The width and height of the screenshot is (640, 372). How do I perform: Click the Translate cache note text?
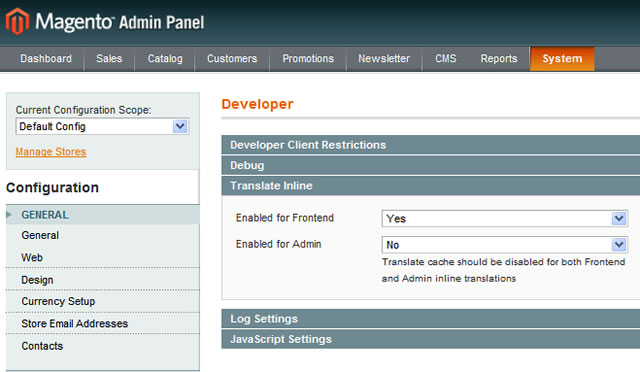pyautogui.click(x=503, y=270)
